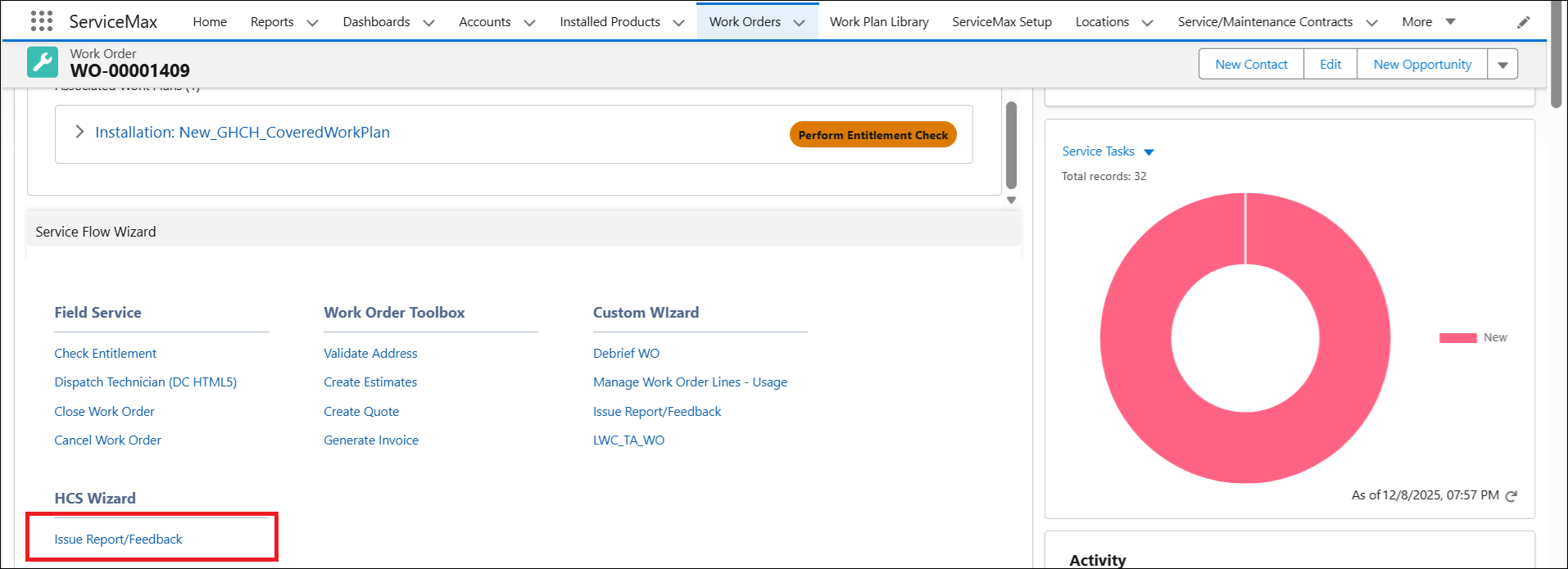The width and height of the screenshot is (1568, 569).
Task: Click the Service Tasks chart title link
Action: (1098, 151)
